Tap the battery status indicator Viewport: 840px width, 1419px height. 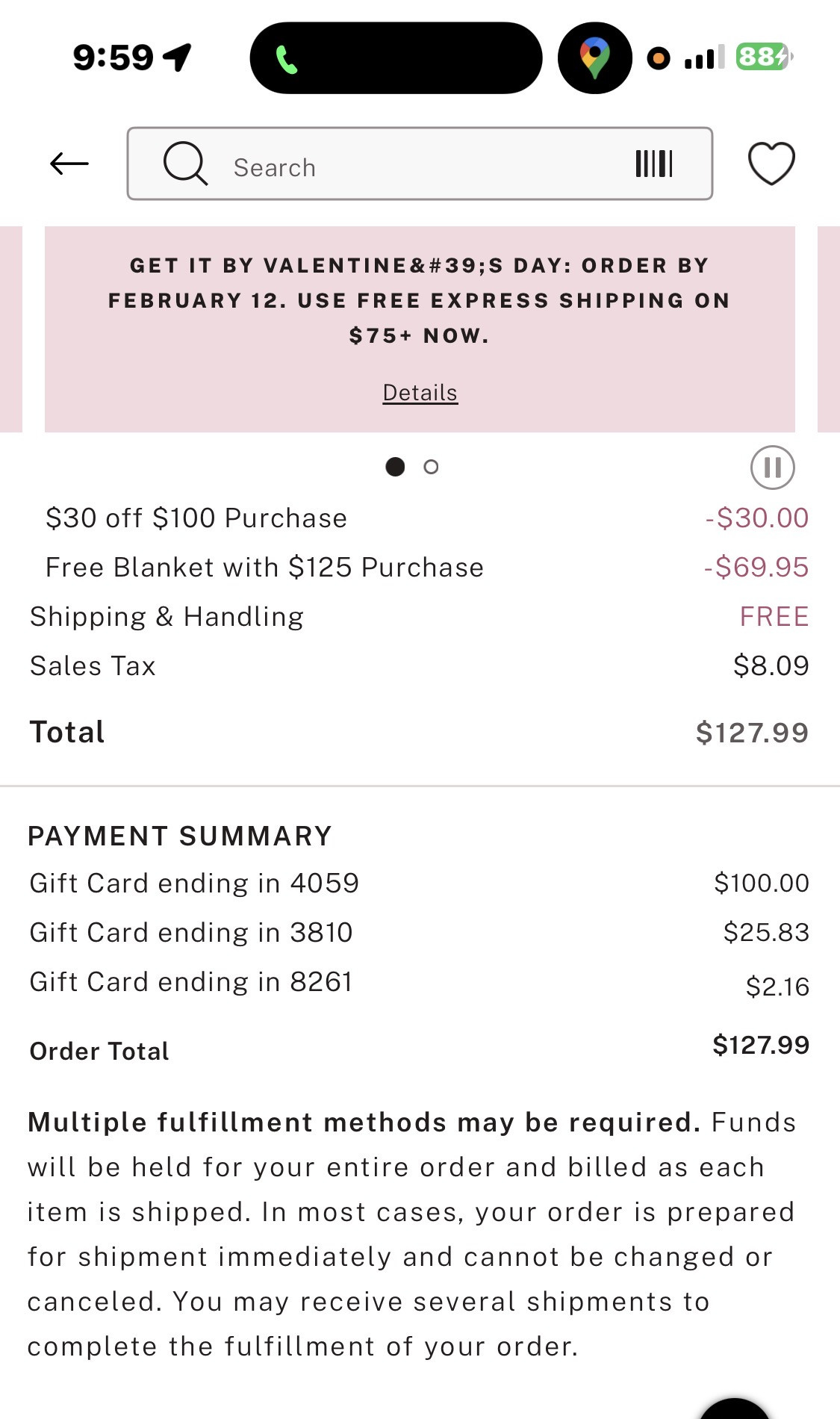[x=763, y=57]
